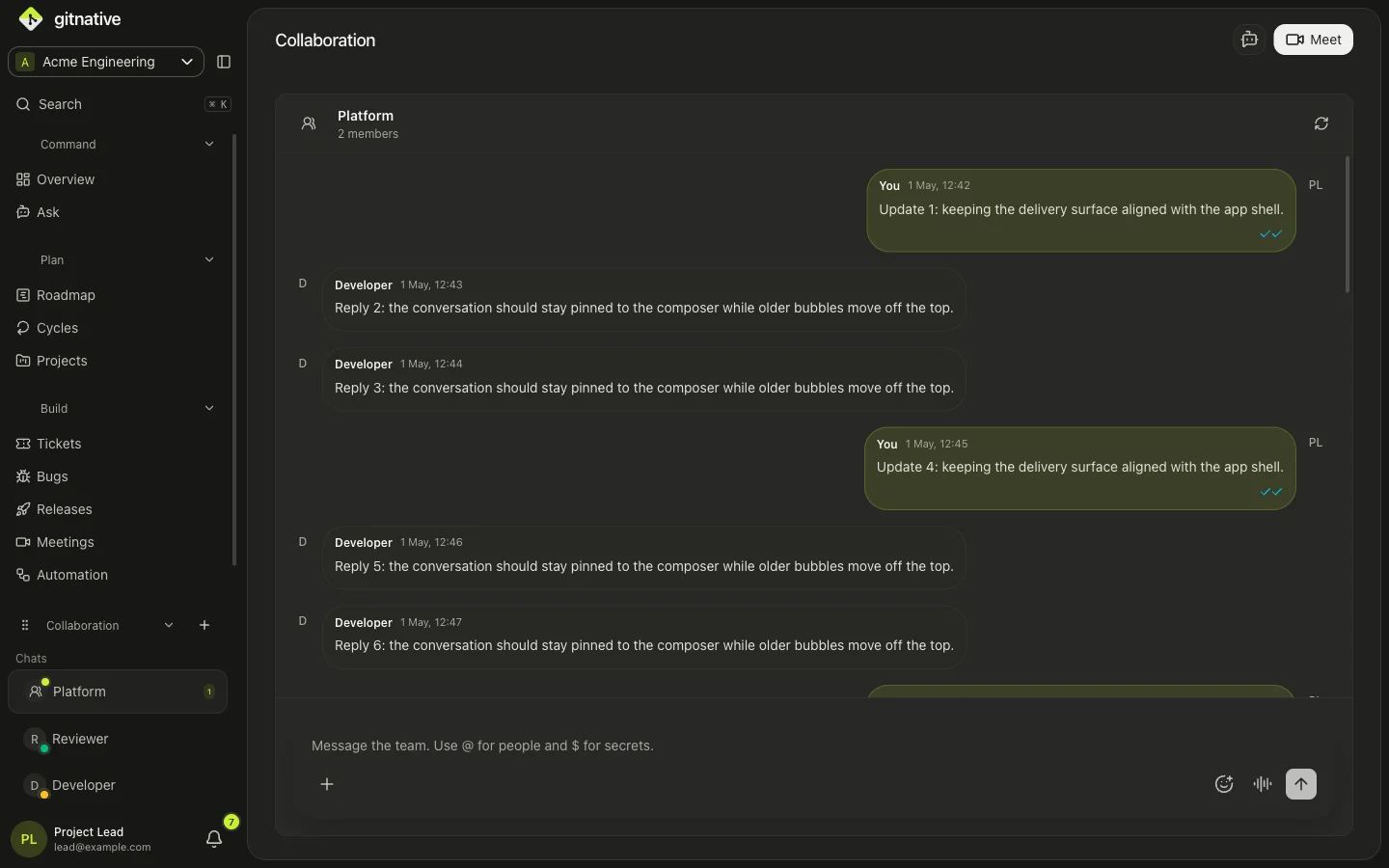Click the sidebar navigation scrollbar
Viewport: 1389px width, 868px height.
point(234,349)
